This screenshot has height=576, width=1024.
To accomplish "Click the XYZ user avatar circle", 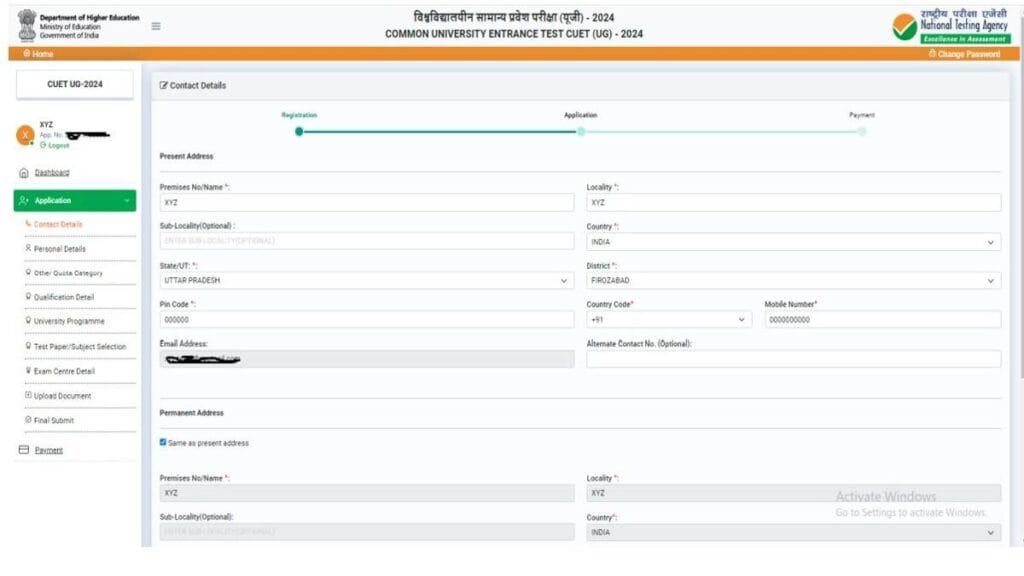I will (x=25, y=135).
